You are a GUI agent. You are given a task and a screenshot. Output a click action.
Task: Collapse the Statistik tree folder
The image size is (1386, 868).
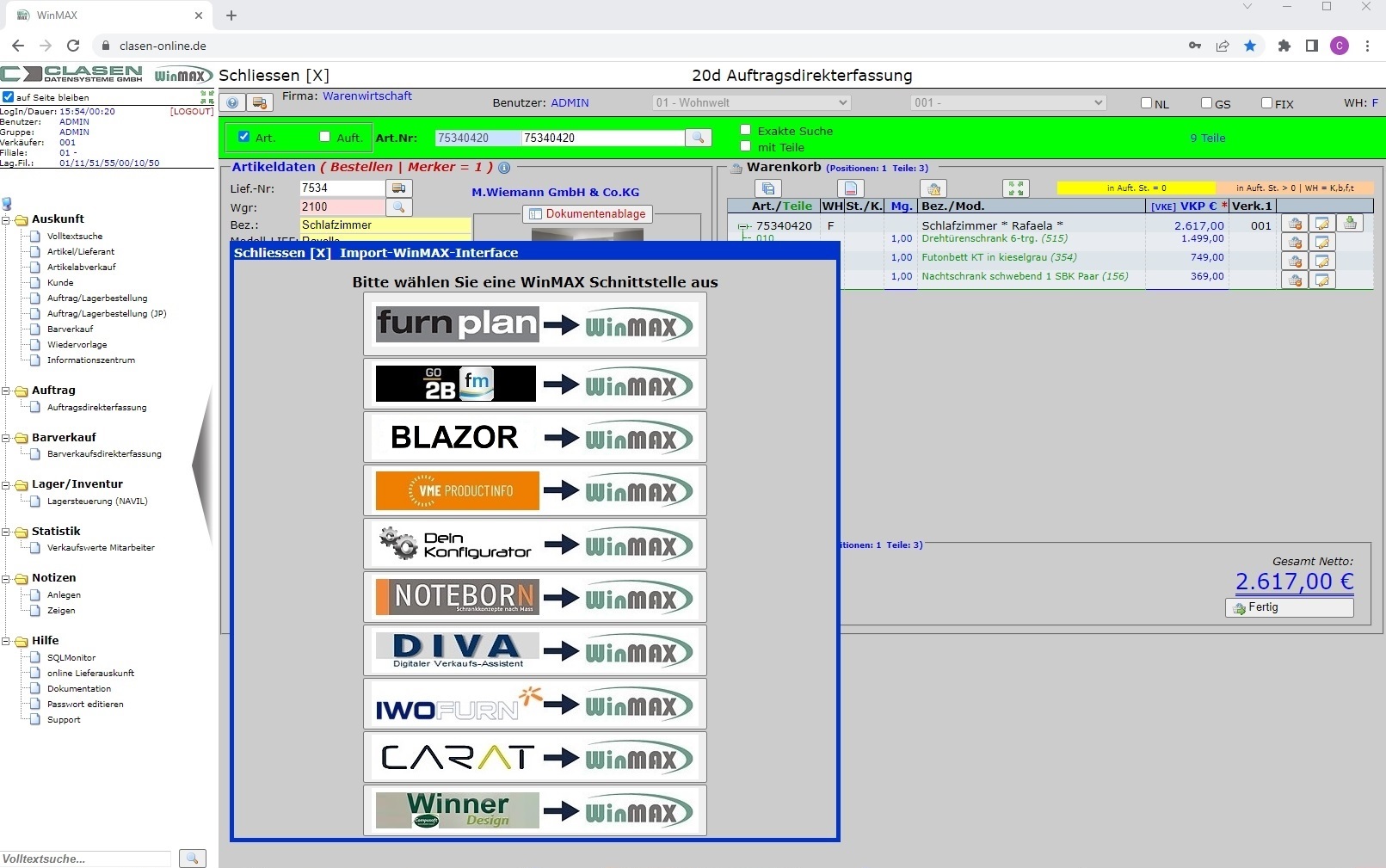pos(6,532)
